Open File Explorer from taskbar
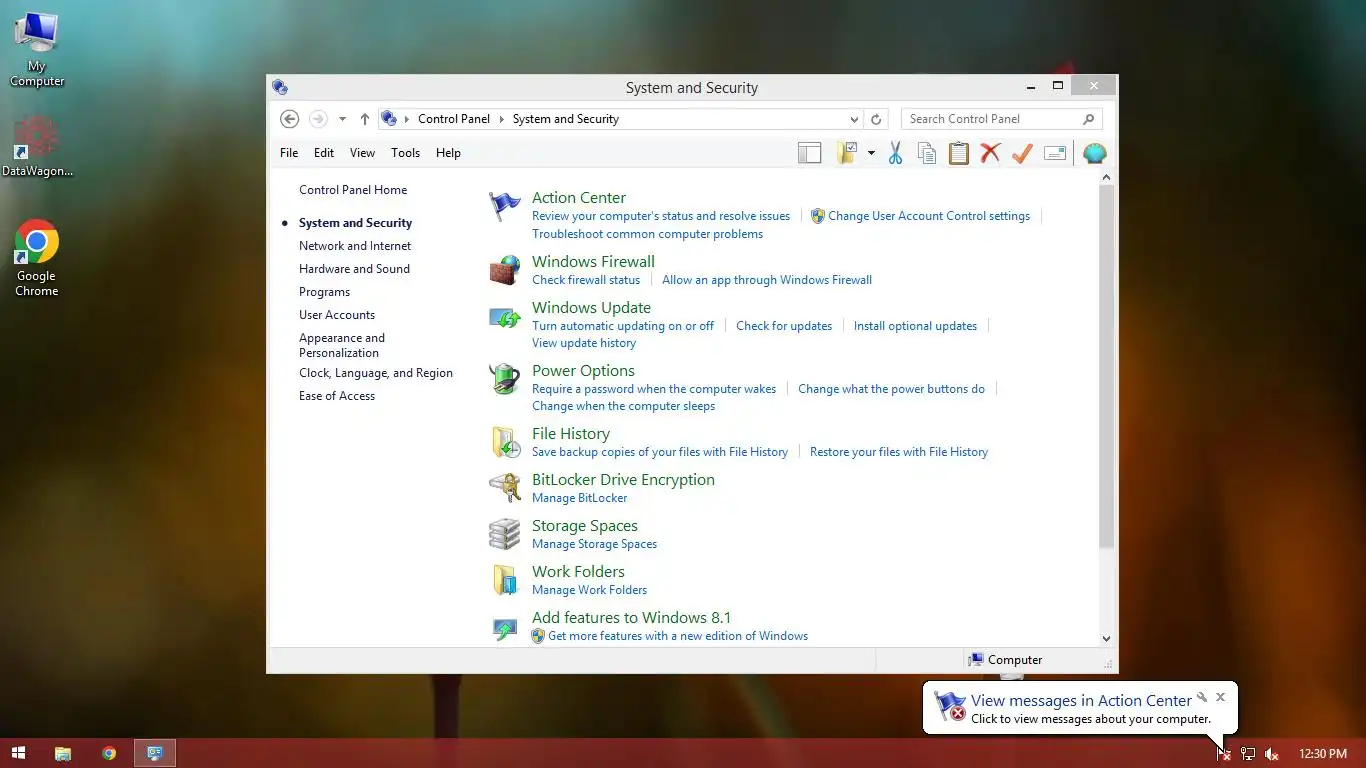The height and width of the screenshot is (768, 1366). coord(63,753)
